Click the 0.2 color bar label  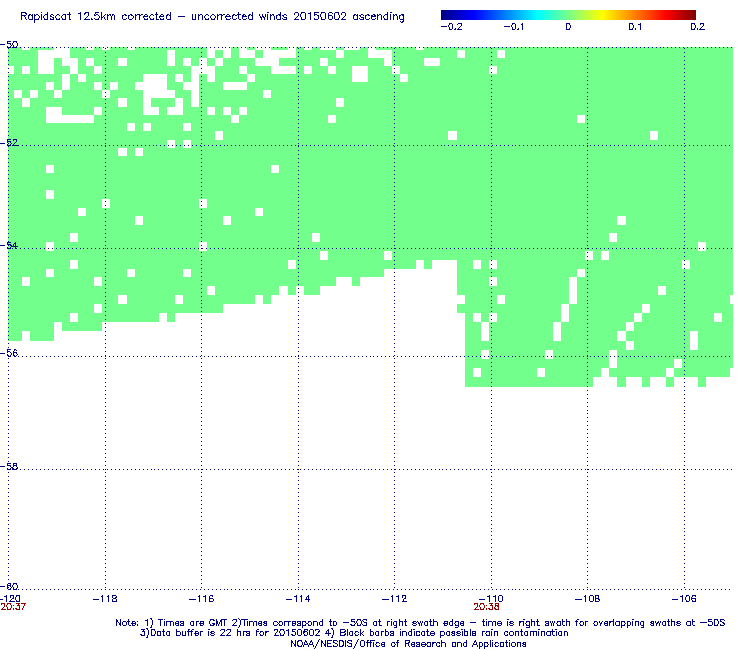pos(698,27)
